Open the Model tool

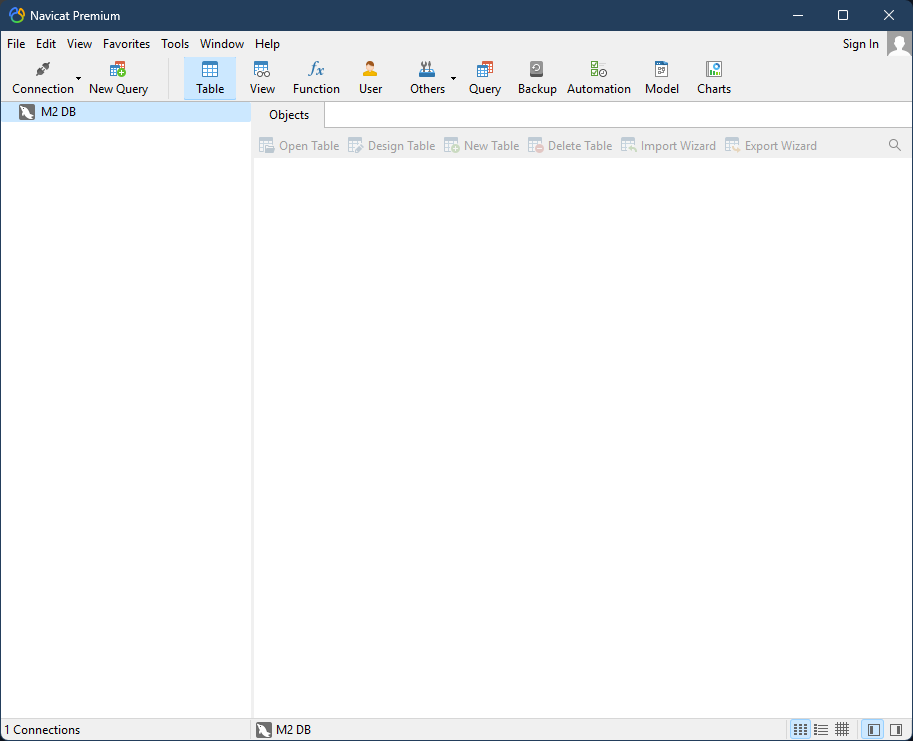(x=661, y=77)
